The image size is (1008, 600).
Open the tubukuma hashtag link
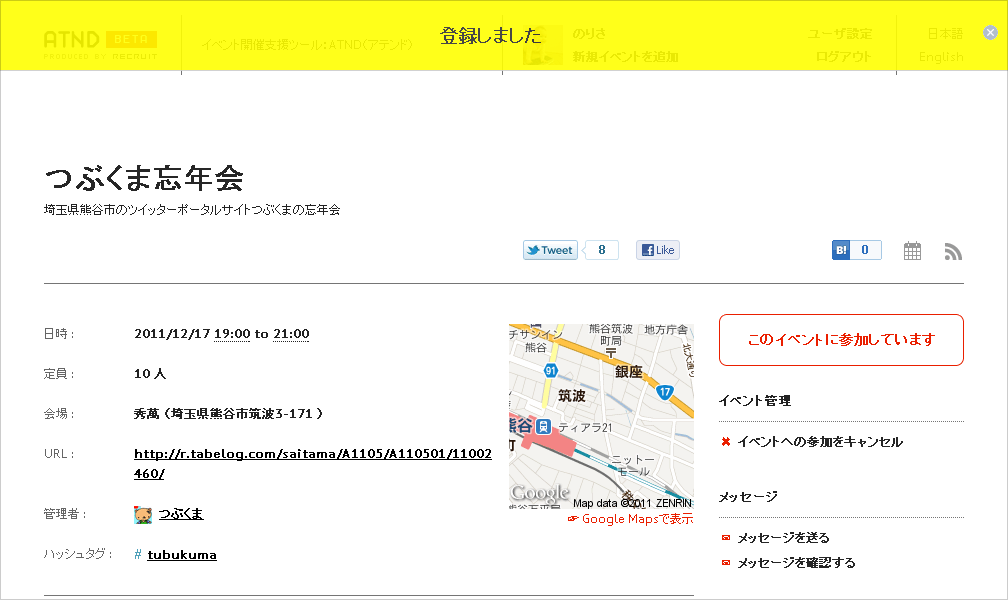click(x=182, y=555)
